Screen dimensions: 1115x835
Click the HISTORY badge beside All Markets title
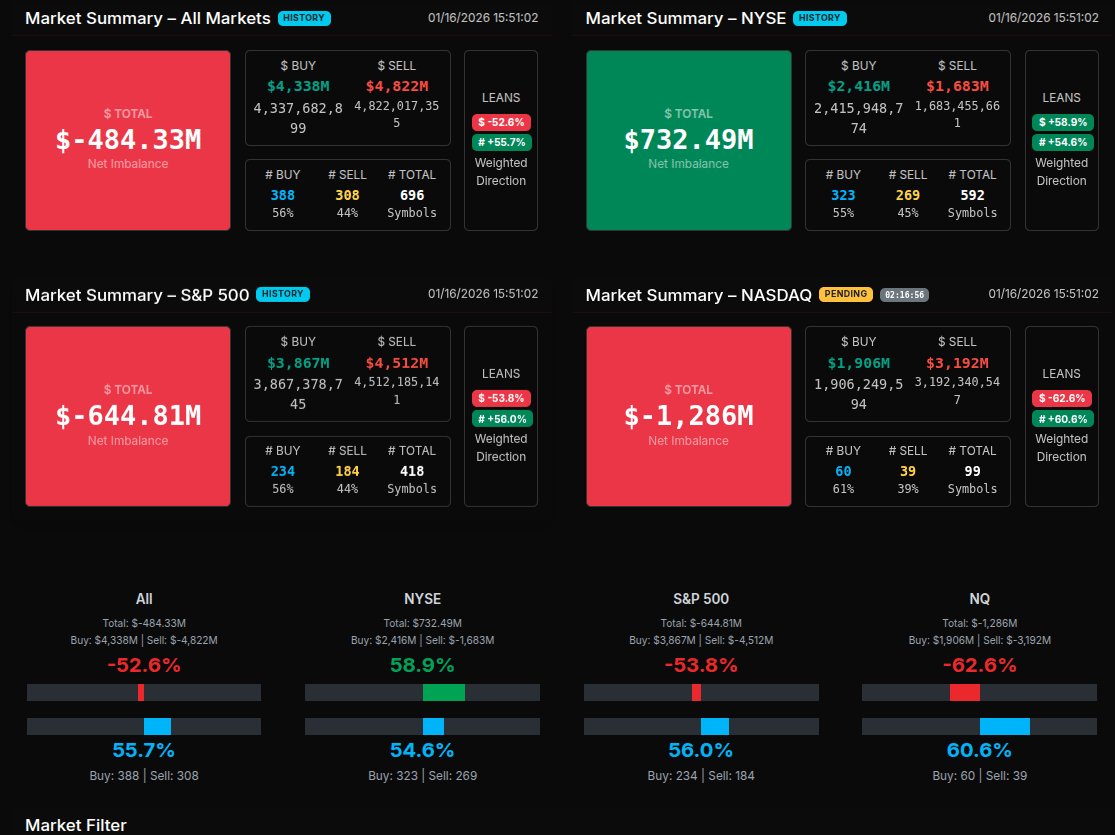[x=304, y=18]
